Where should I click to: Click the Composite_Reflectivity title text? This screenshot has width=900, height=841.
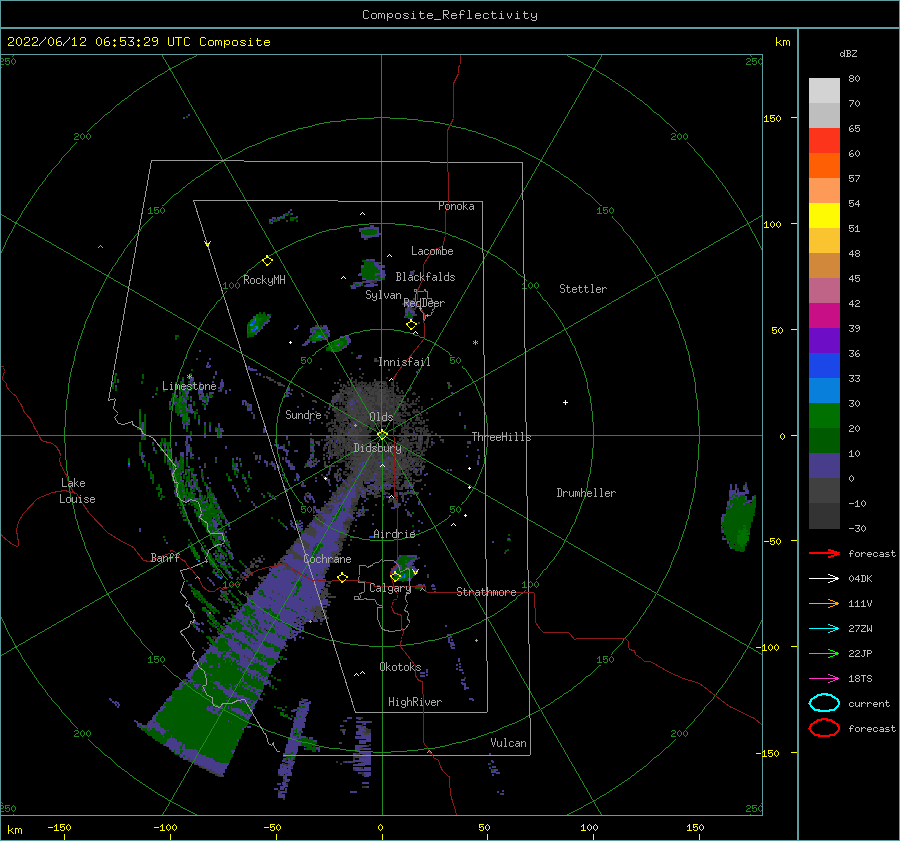(450, 15)
